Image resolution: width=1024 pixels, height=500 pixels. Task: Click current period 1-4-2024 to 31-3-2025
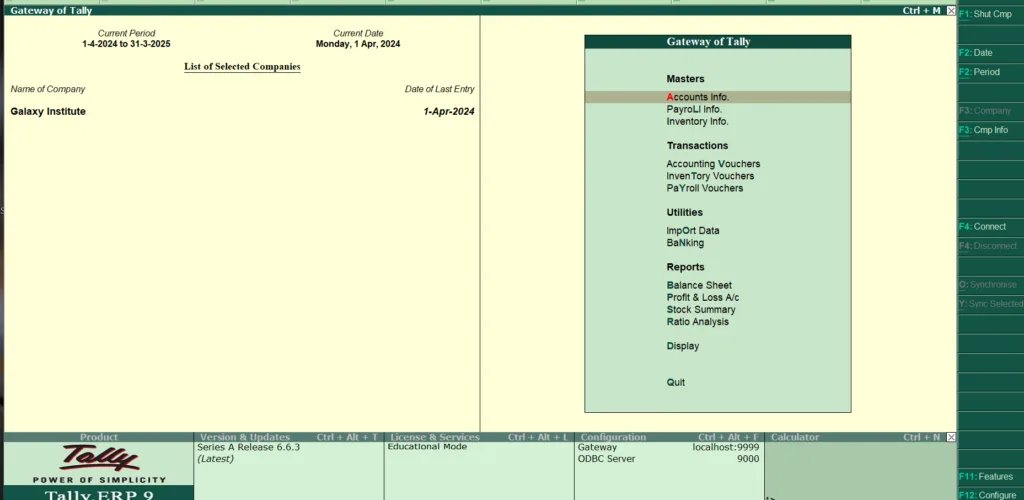tap(126, 44)
